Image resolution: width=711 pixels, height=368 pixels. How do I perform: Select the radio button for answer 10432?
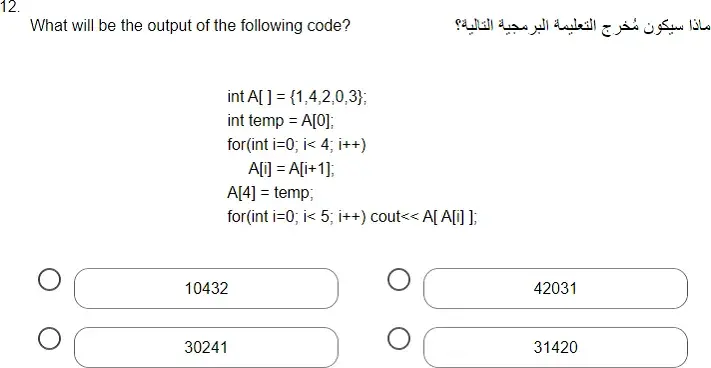(x=49, y=280)
